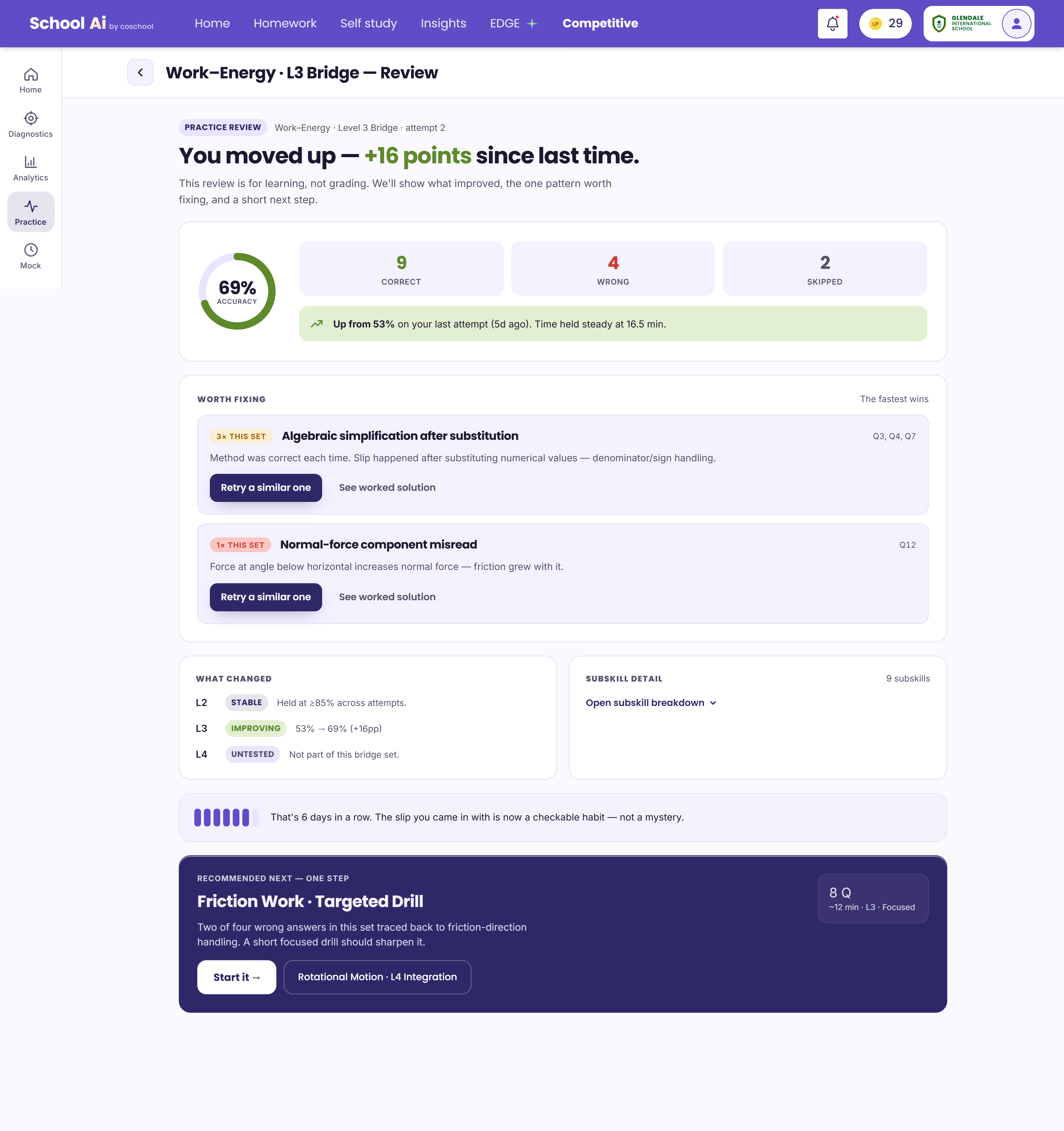This screenshot has height=1131, width=1064.
Task: Click the 8 Q drill info card
Action: (x=873, y=898)
